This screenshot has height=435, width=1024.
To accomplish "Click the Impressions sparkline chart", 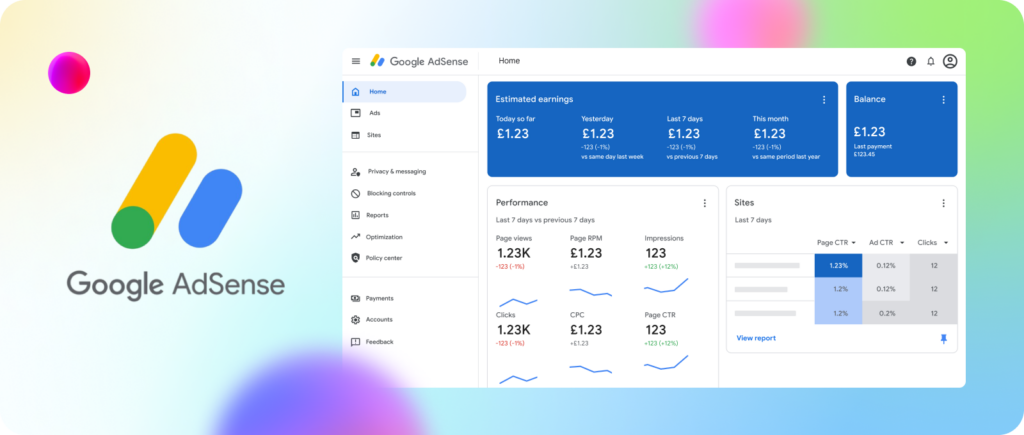I will pos(666,285).
